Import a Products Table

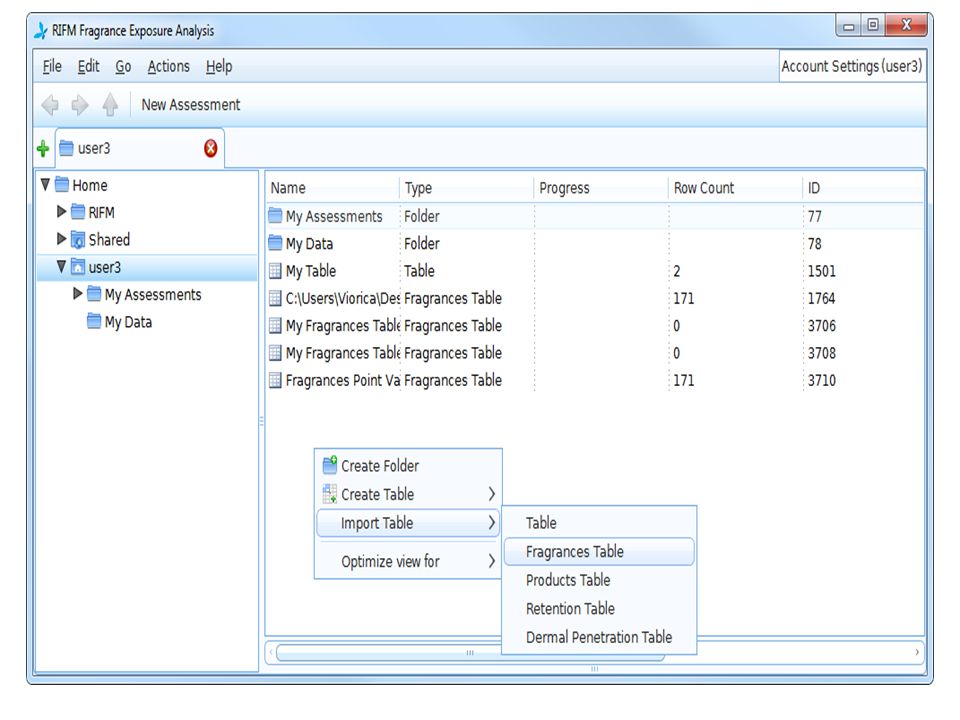click(x=599, y=580)
